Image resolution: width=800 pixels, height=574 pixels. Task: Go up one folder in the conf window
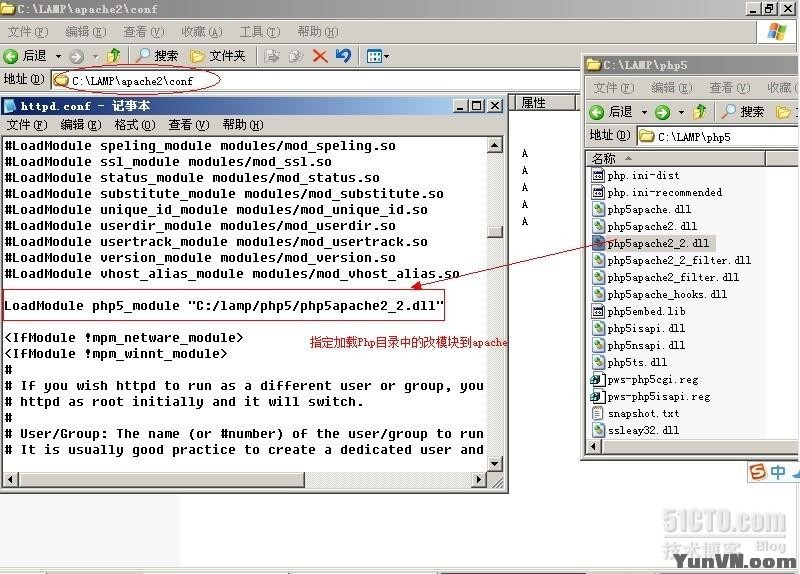click(114, 56)
